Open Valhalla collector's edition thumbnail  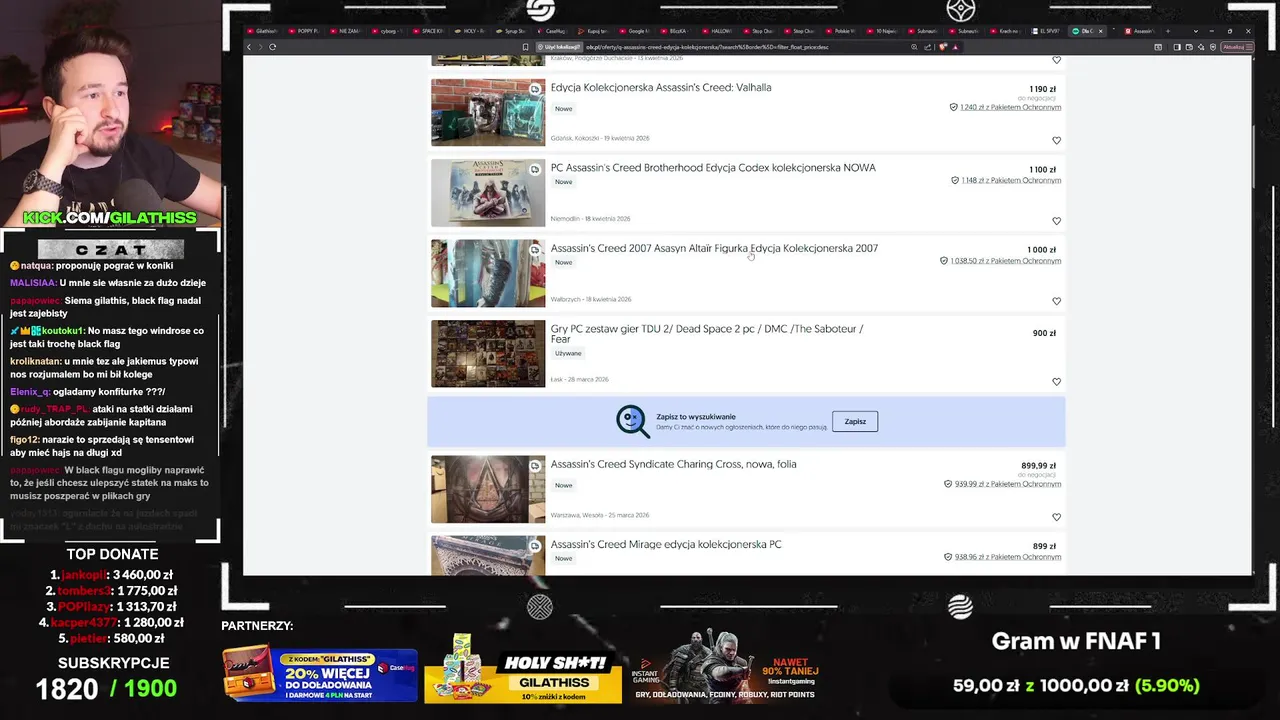pyautogui.click(x=488, y=113)
